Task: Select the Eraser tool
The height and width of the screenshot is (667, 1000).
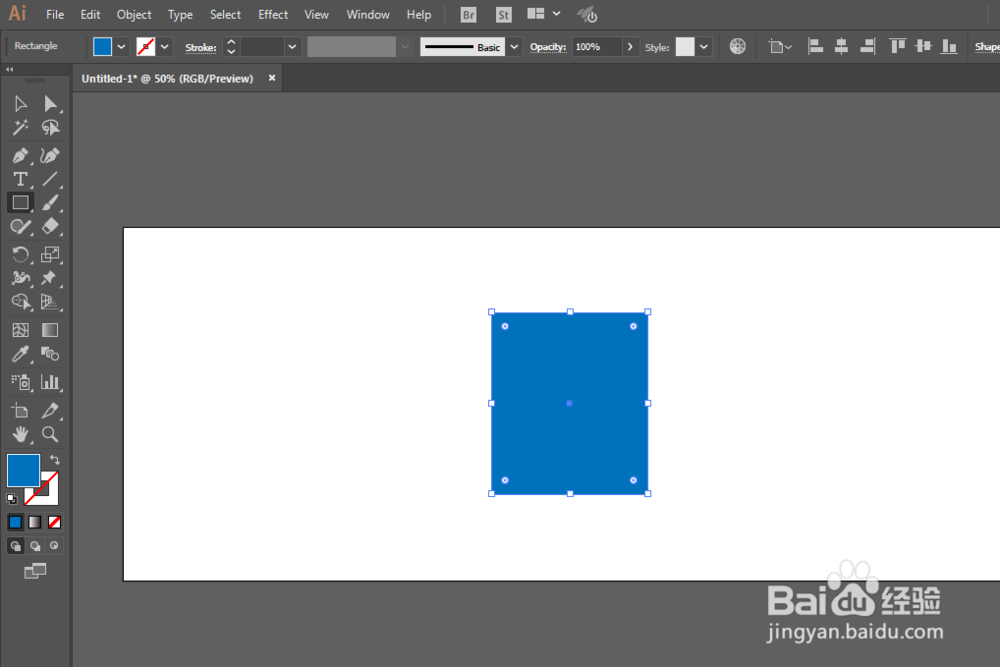Action: [50, 226]
